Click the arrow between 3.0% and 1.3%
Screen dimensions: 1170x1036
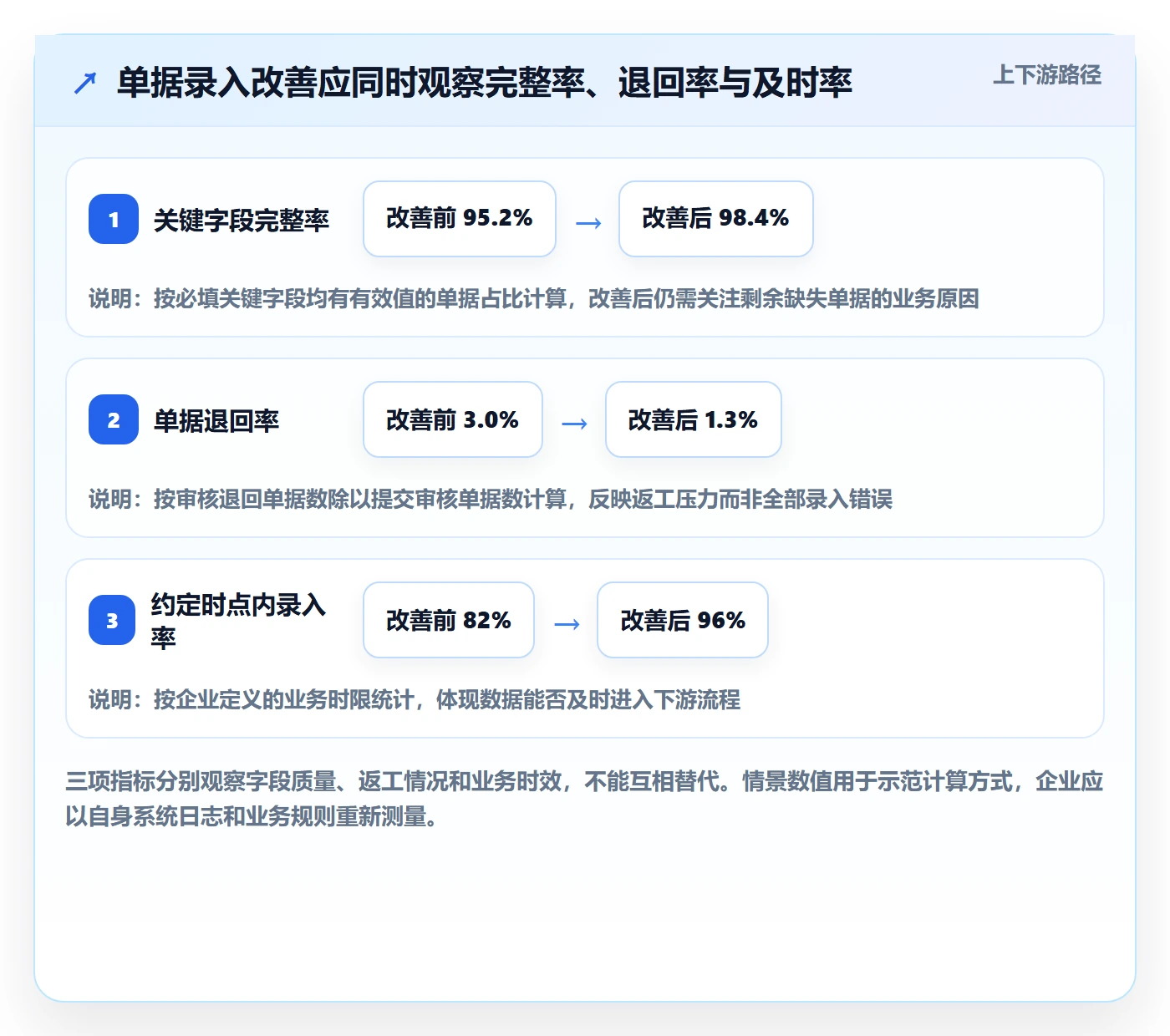574,423
